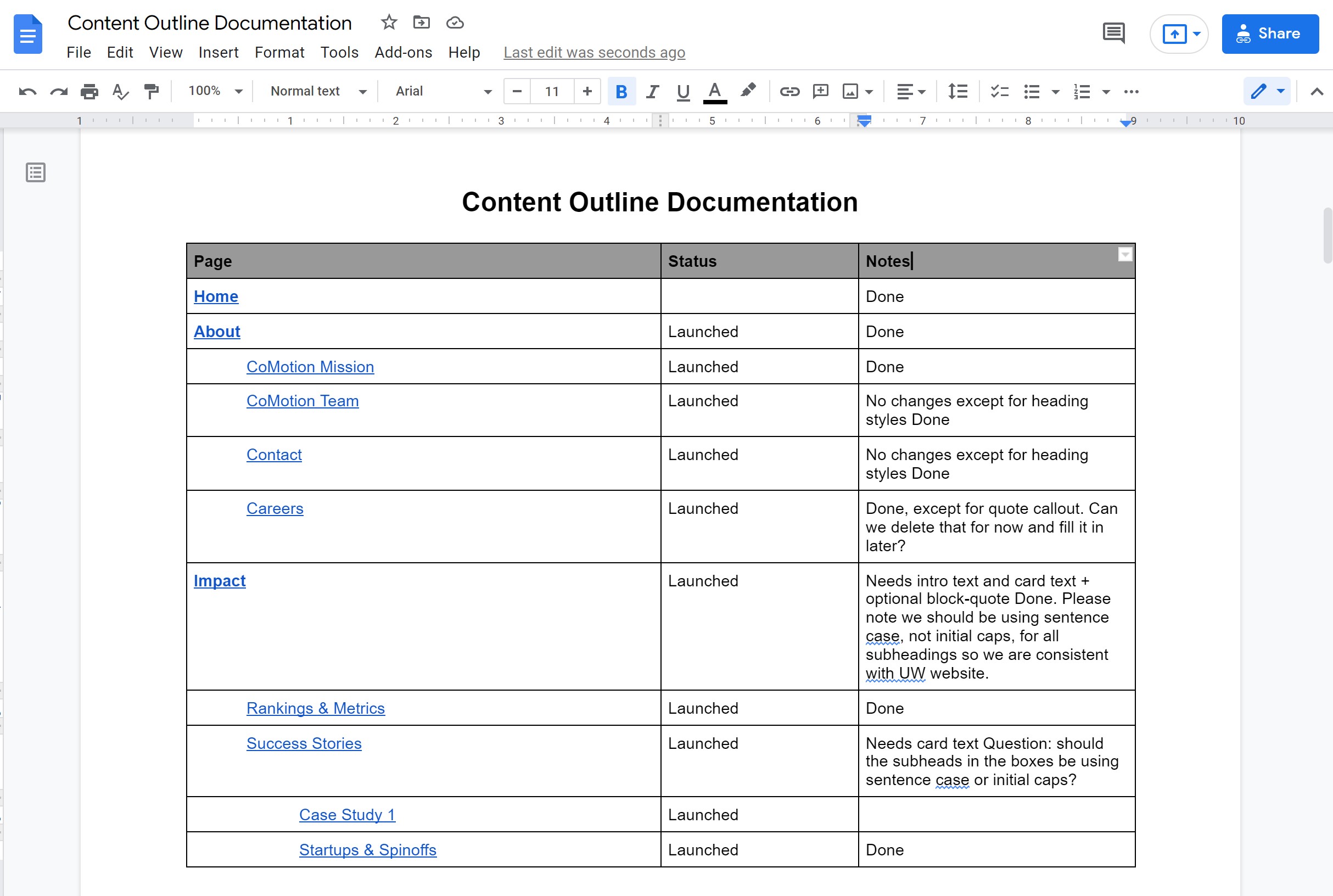This screenshot has width=1333, height=896.
Task: Open comment history
Action: [1113, 33]
